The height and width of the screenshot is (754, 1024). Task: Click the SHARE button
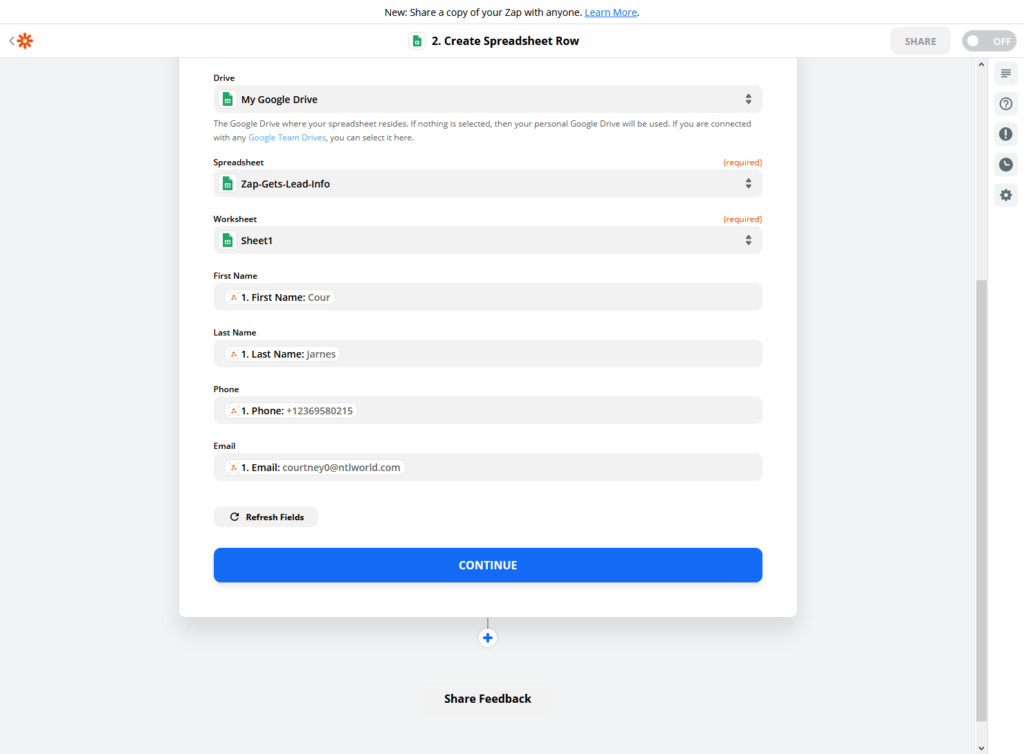pyautogui.click(x=920, y=41)
